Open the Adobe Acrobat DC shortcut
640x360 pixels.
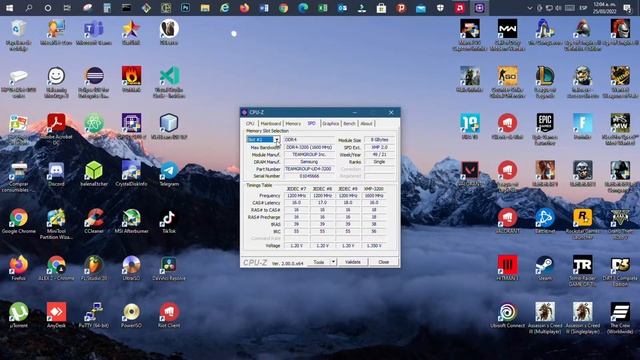point(56,129)
